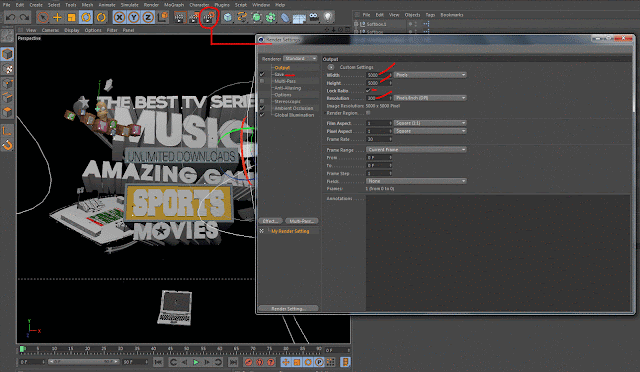This screenshot has height=372, width=640.
Task: Open the MoGraph menu
Action: (x=174, y=5)
